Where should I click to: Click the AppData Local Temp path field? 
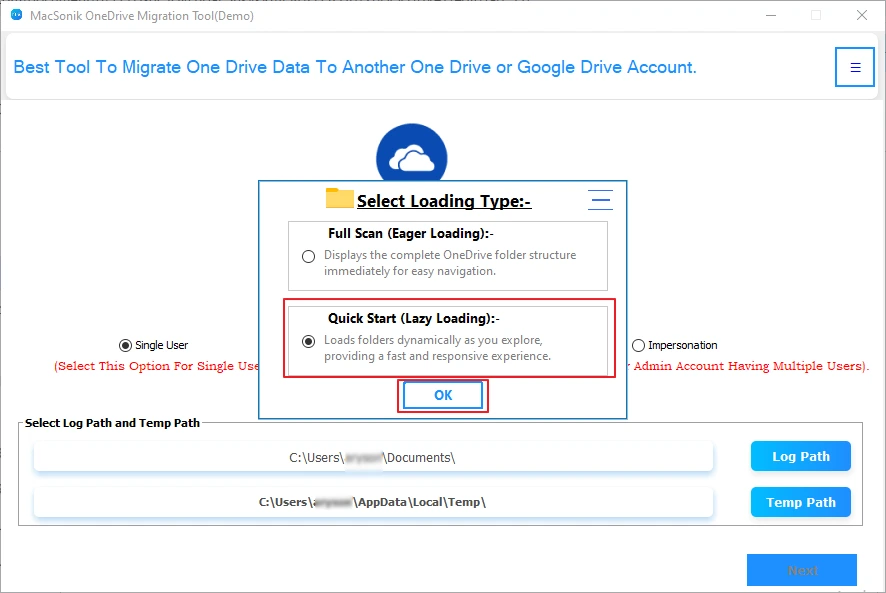[x=373, y=502]
